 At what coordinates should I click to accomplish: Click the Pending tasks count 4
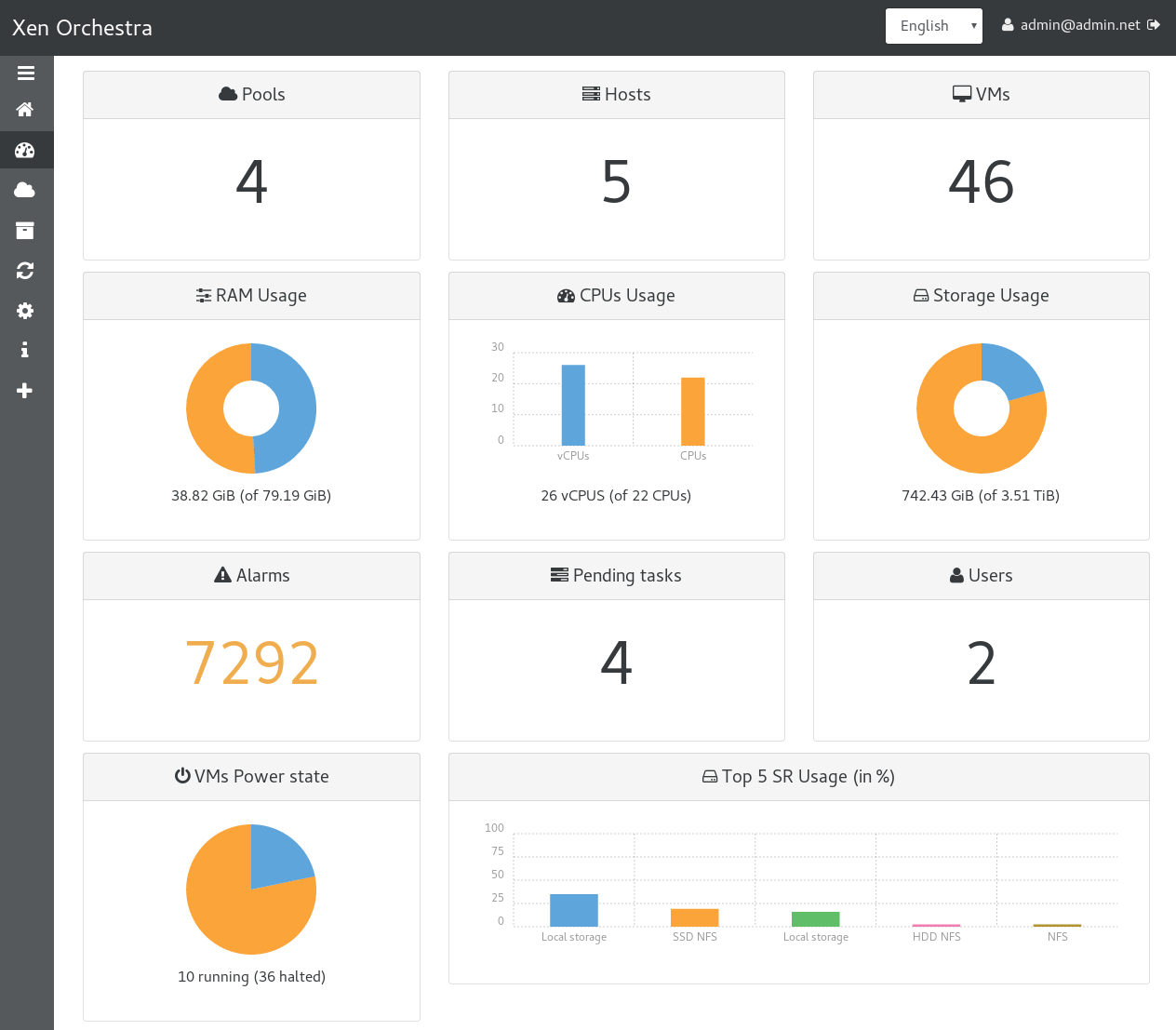[616, 663]
